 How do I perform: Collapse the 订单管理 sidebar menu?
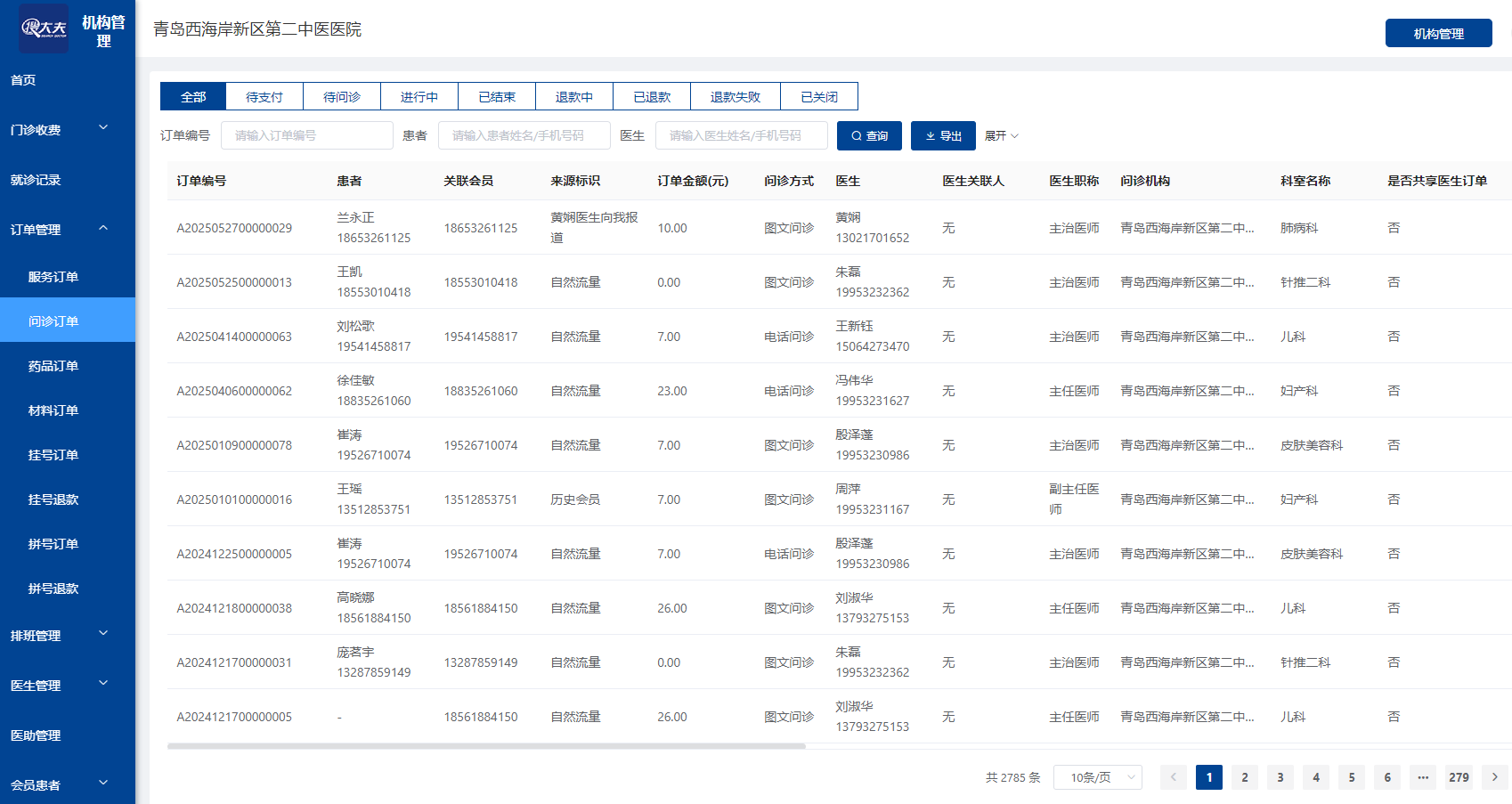pyautogui.click(x=67, y=230)
